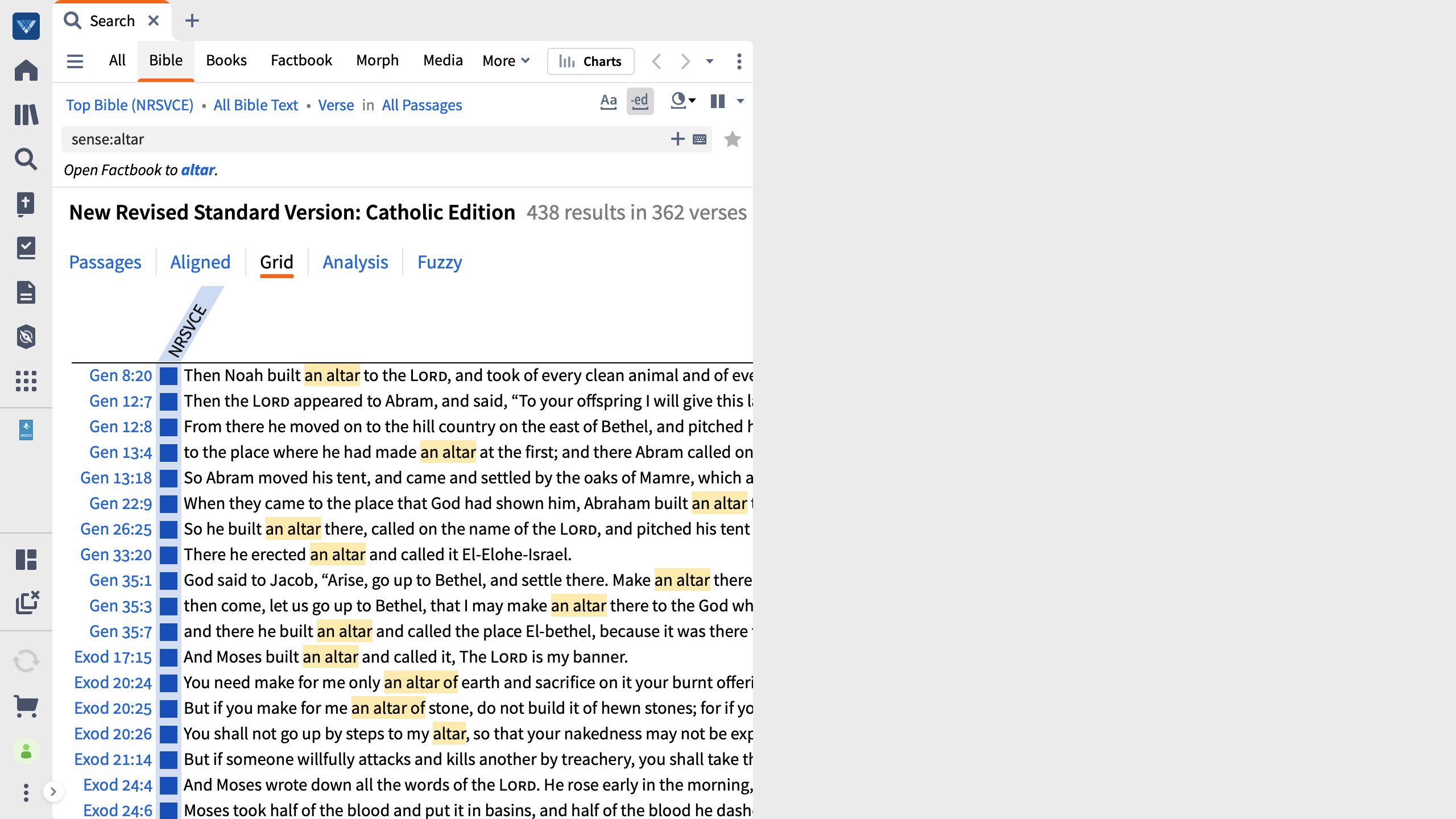Toggle the column layout icon

tap(718, 101)
